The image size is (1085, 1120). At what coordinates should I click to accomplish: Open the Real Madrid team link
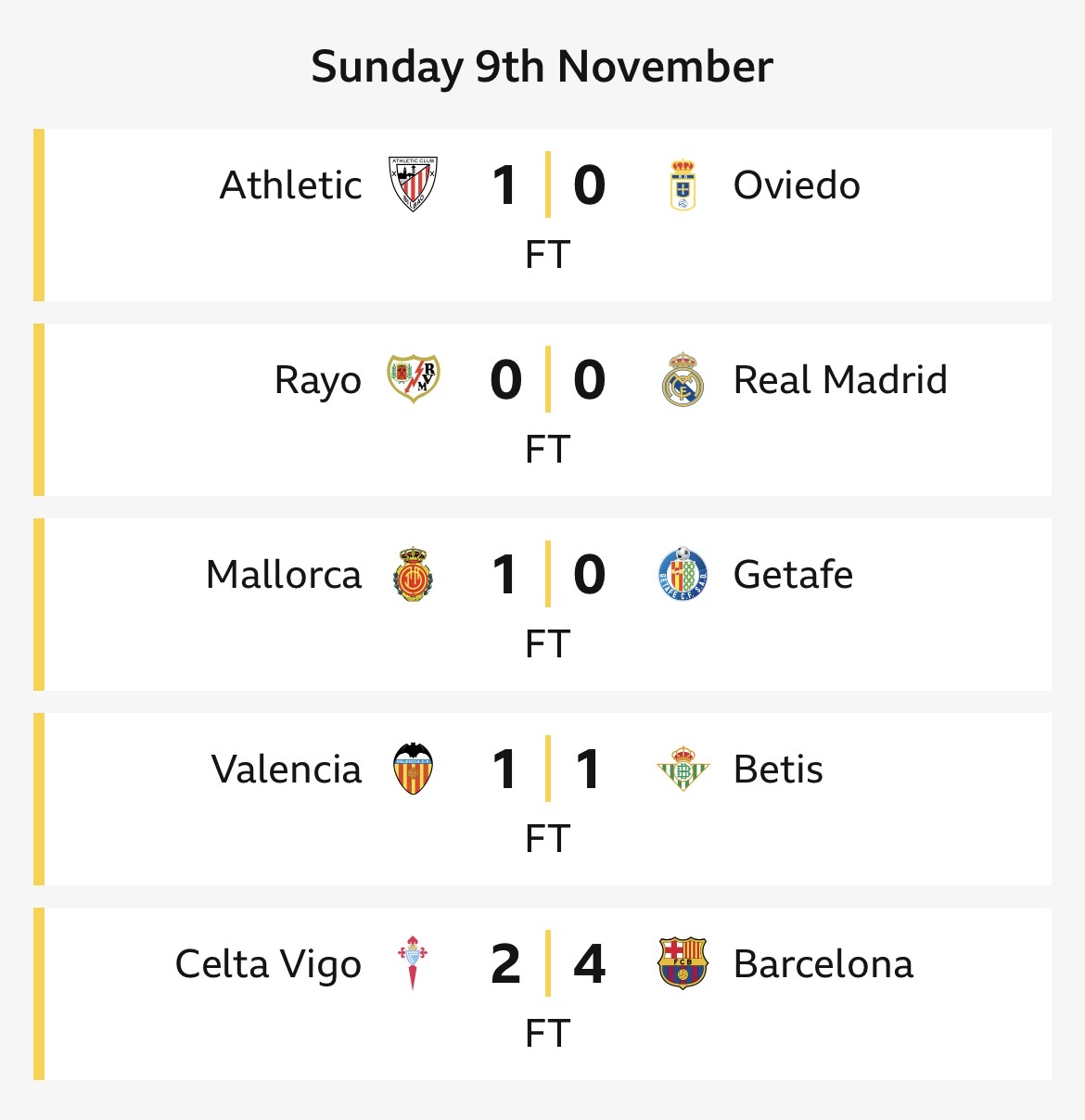[840, 380]
